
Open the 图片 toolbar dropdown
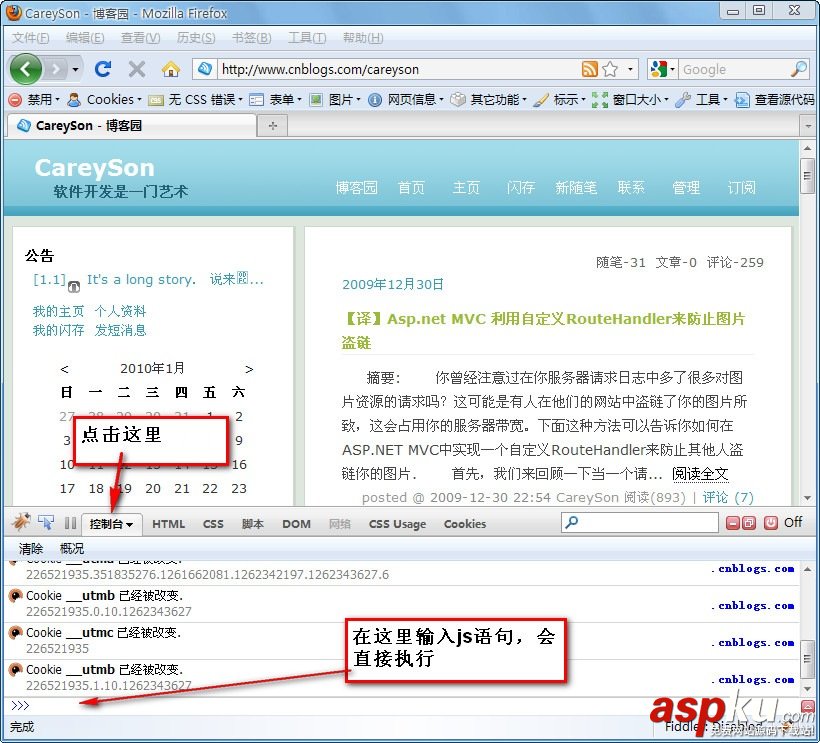click(335, 99)
